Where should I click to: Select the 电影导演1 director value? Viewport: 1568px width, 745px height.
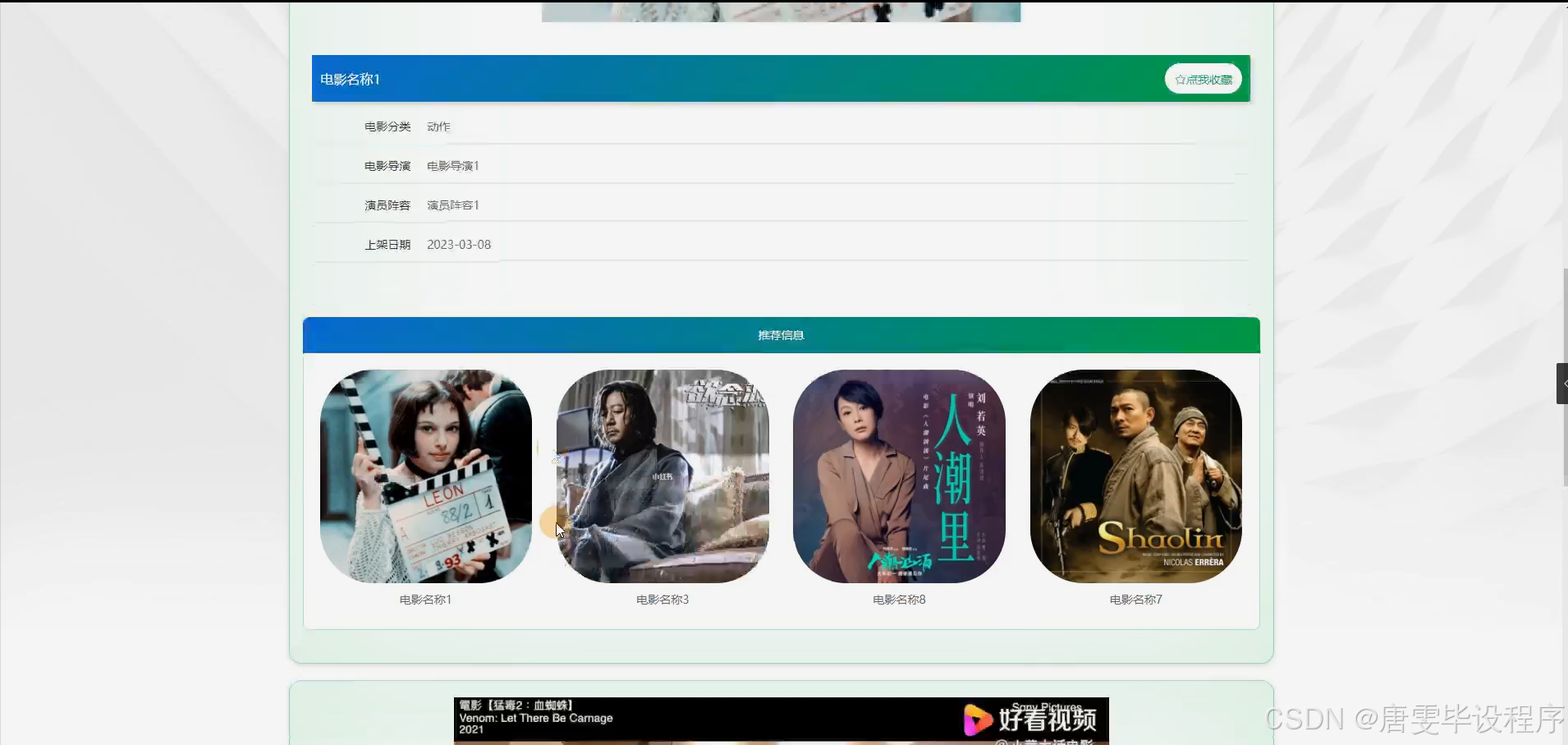coord(452,166)
